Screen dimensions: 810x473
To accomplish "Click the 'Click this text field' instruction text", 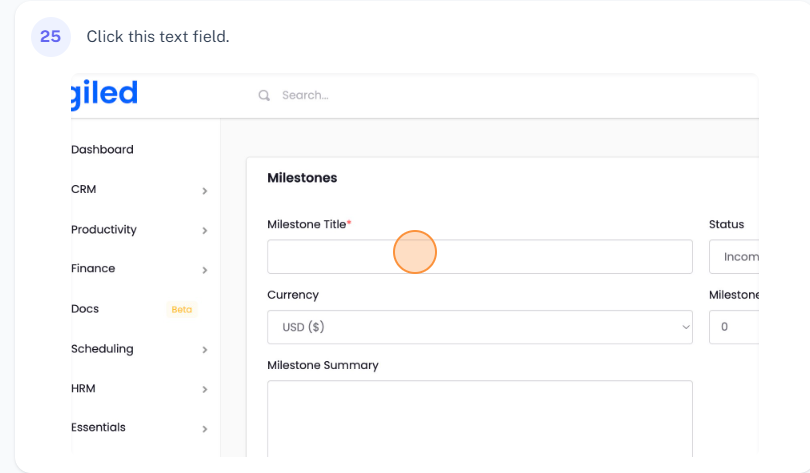I will pyautogui.click(x=158, y=37).
